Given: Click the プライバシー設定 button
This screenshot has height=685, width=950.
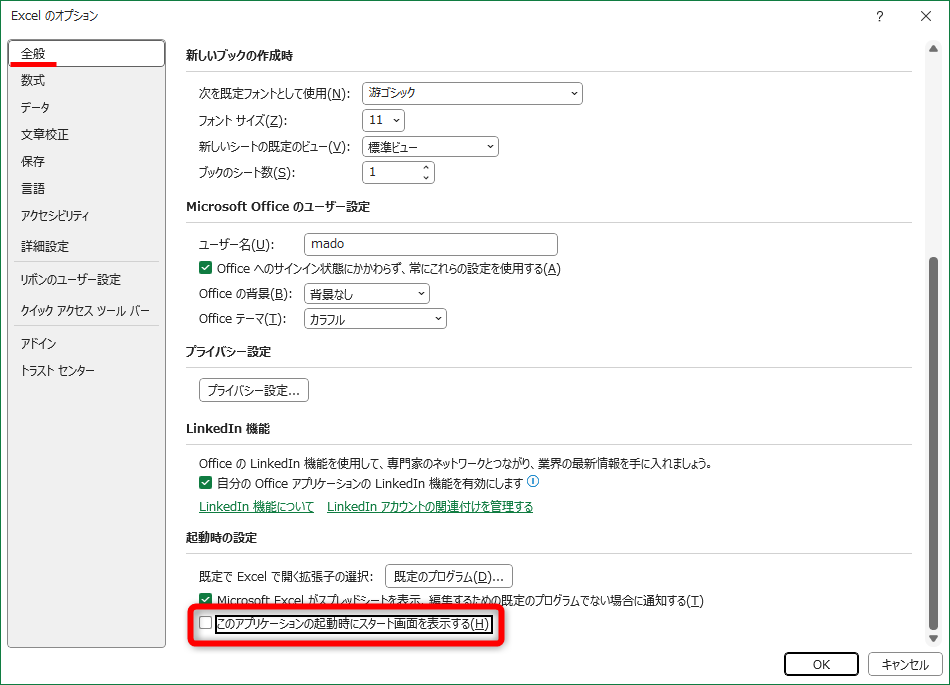Looking at the screenshot, I should pos(253,390).
